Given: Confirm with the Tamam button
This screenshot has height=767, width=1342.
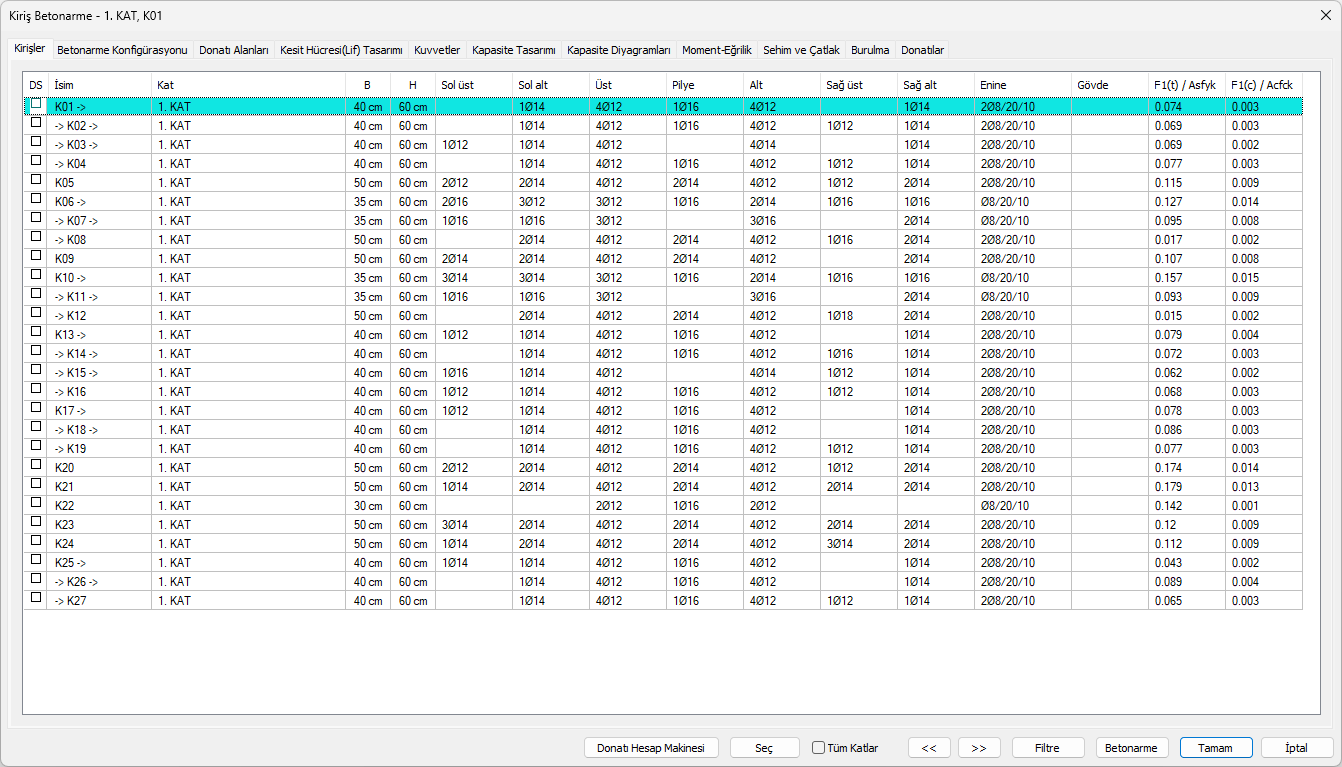Looking at the screenshot, I should tap(1216, 748).
